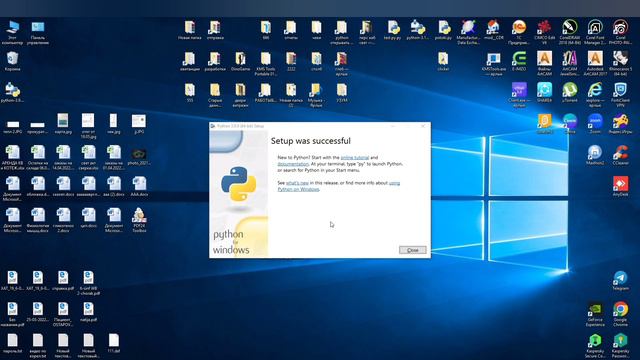Viewport: 640px width, 360px height.
Task: Select the photo_2021 image thumbnail
Action: 139,157
